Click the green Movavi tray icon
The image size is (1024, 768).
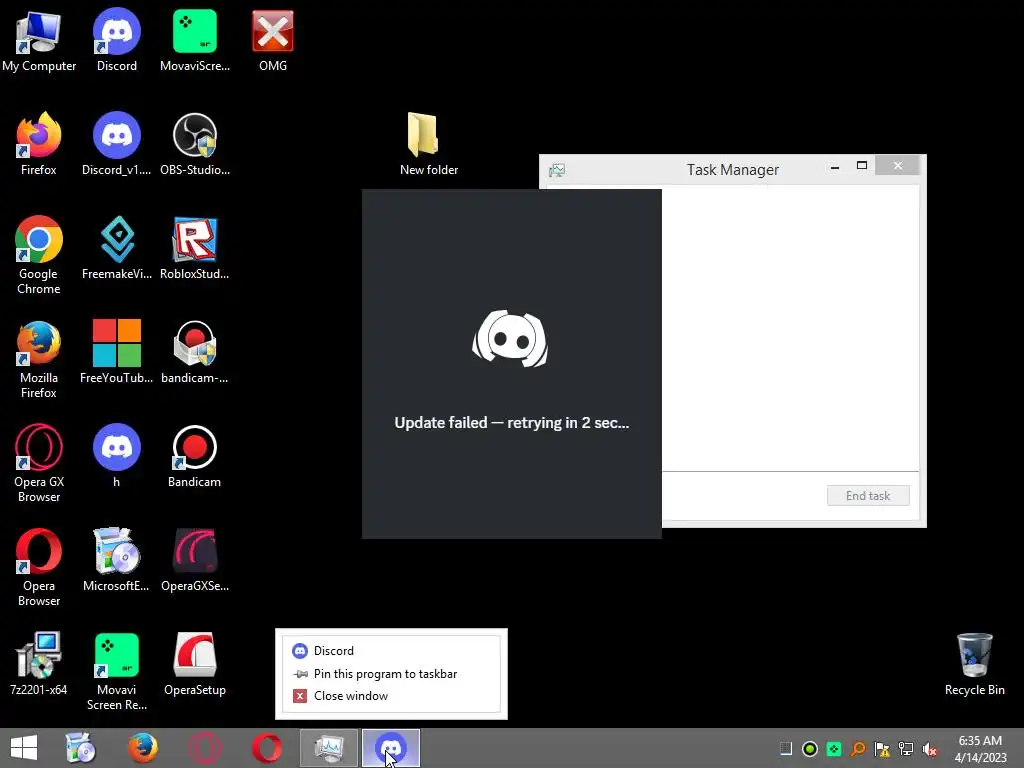pos(834,749)
